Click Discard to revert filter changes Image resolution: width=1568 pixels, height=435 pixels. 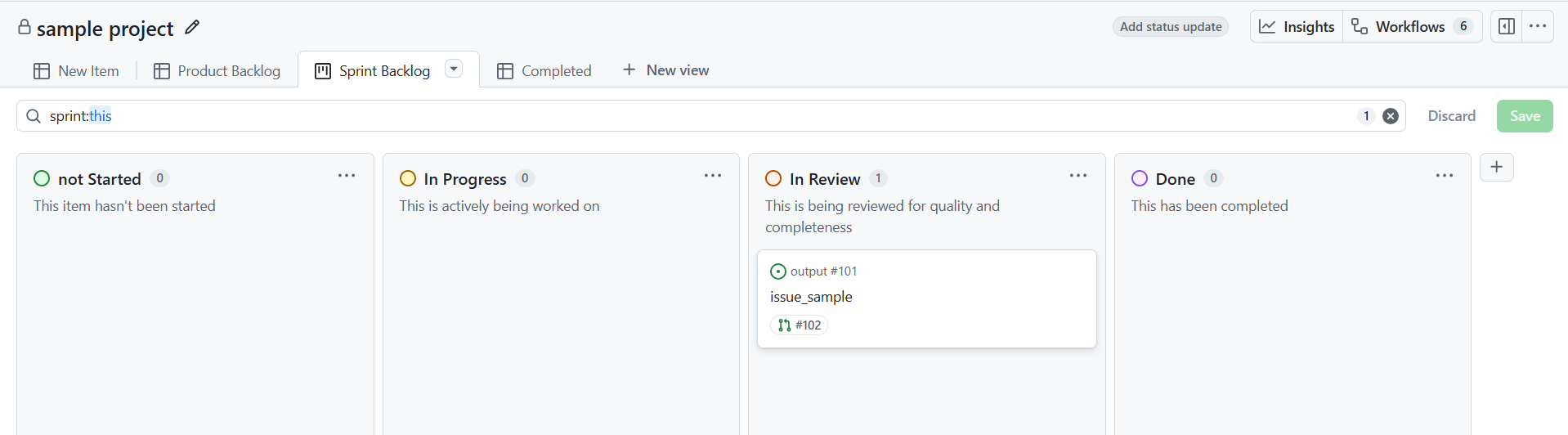[x=1451, y=116]
